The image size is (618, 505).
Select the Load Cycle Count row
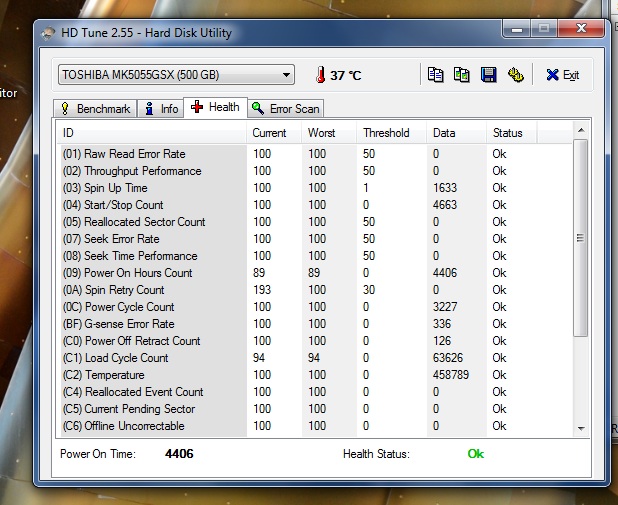pyautogui.click(x=315, y=358)
